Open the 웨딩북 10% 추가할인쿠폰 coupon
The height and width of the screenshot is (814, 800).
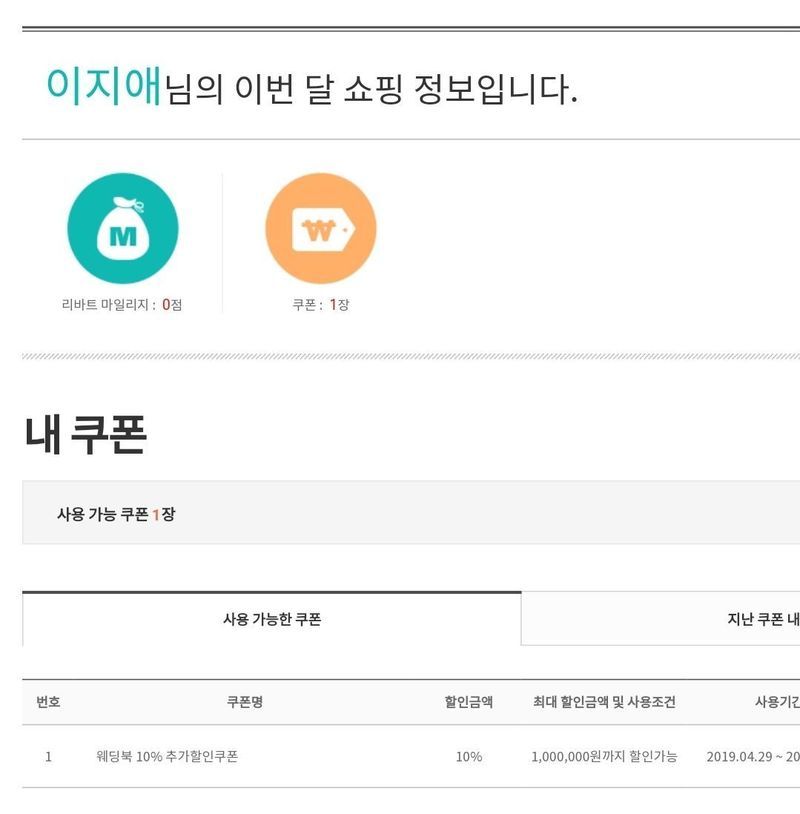point(167,757)
